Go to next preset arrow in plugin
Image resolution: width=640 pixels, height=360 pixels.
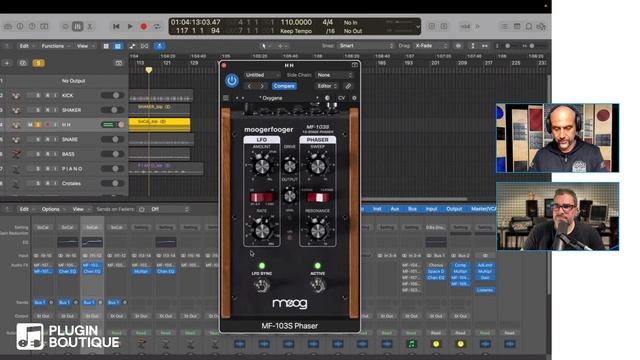262,86
